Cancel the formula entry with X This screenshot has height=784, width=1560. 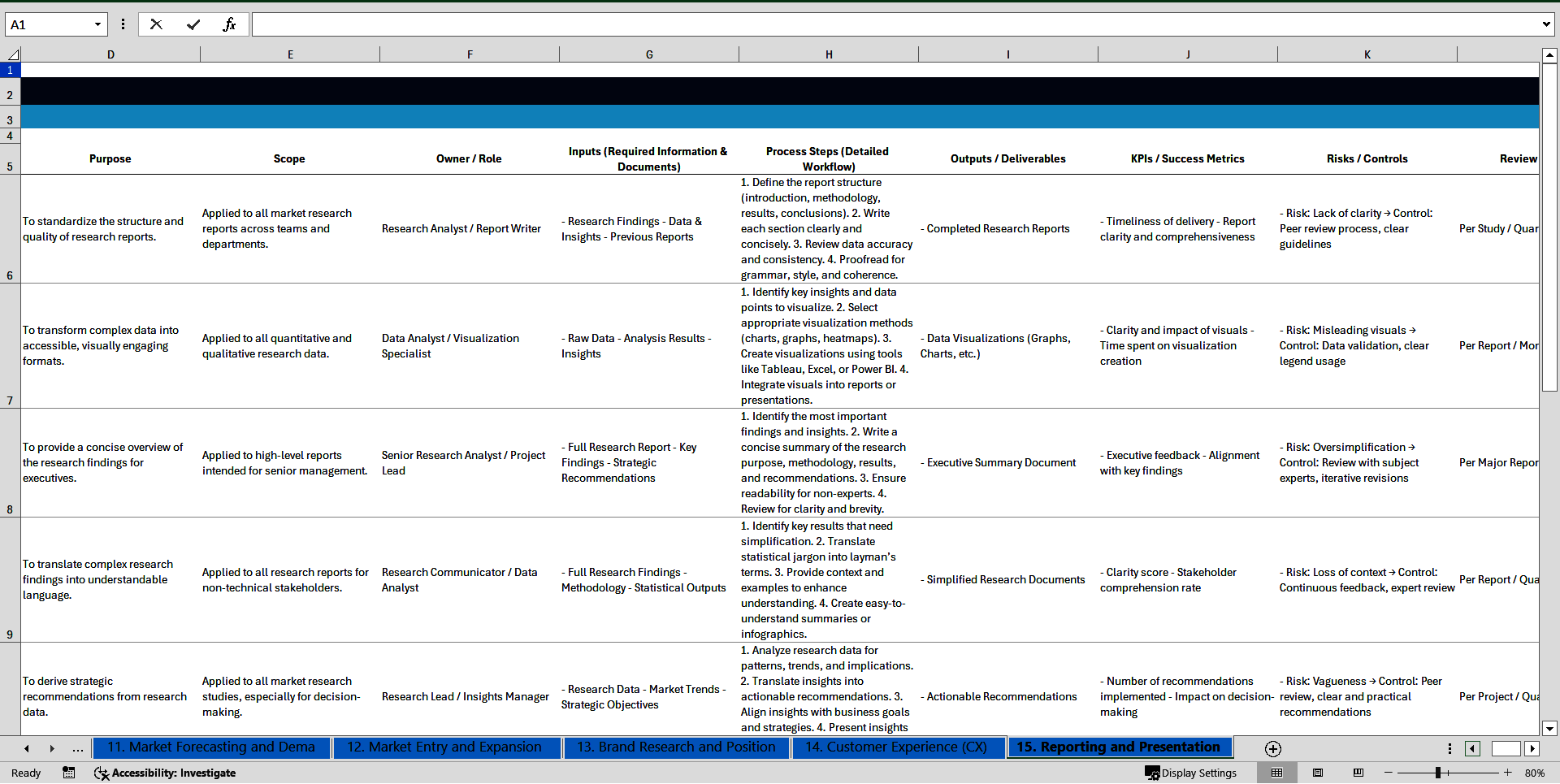click(x=156, y=24)
